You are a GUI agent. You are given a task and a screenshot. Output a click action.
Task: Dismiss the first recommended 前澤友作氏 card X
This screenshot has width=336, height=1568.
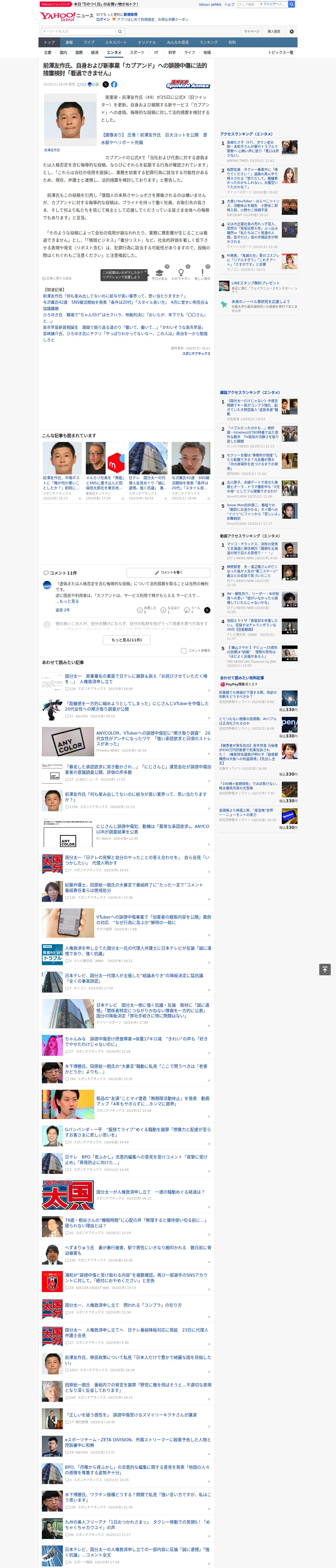tap(80, 499)
